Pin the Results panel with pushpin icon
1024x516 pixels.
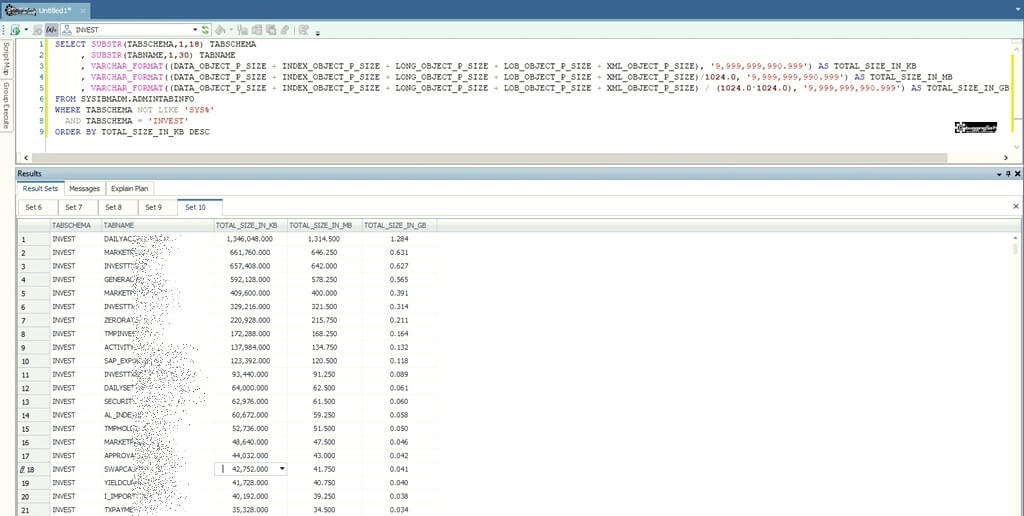pyautogui.click(x=1007, y=174)
